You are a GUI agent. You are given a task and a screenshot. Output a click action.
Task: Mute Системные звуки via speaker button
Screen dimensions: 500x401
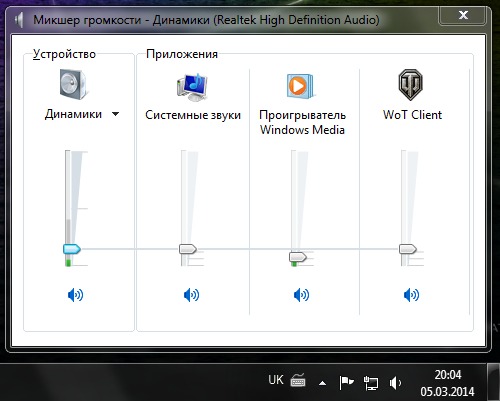[191, 295]
